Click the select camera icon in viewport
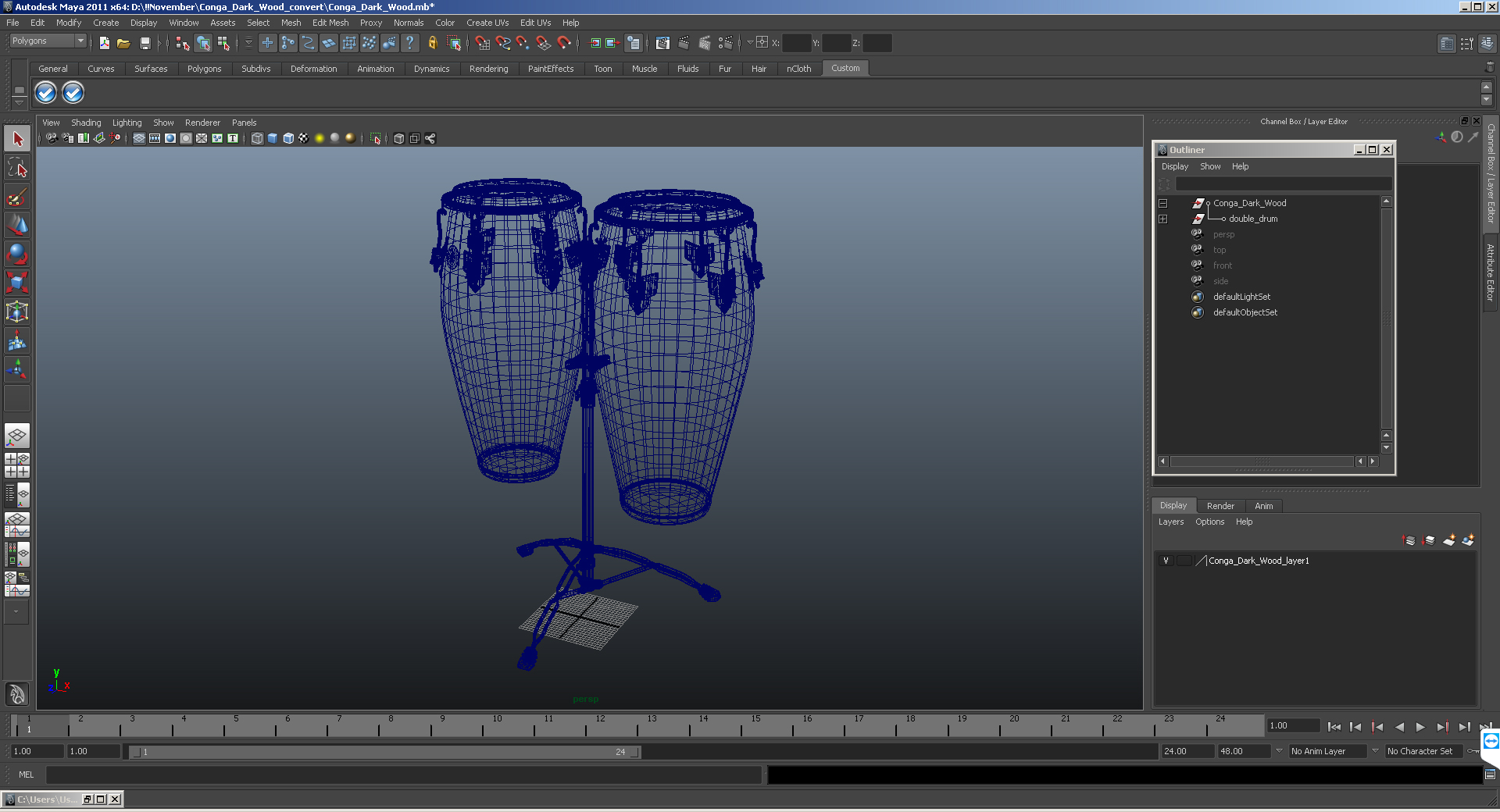The image size is (1500, 812). pos(52,138)
